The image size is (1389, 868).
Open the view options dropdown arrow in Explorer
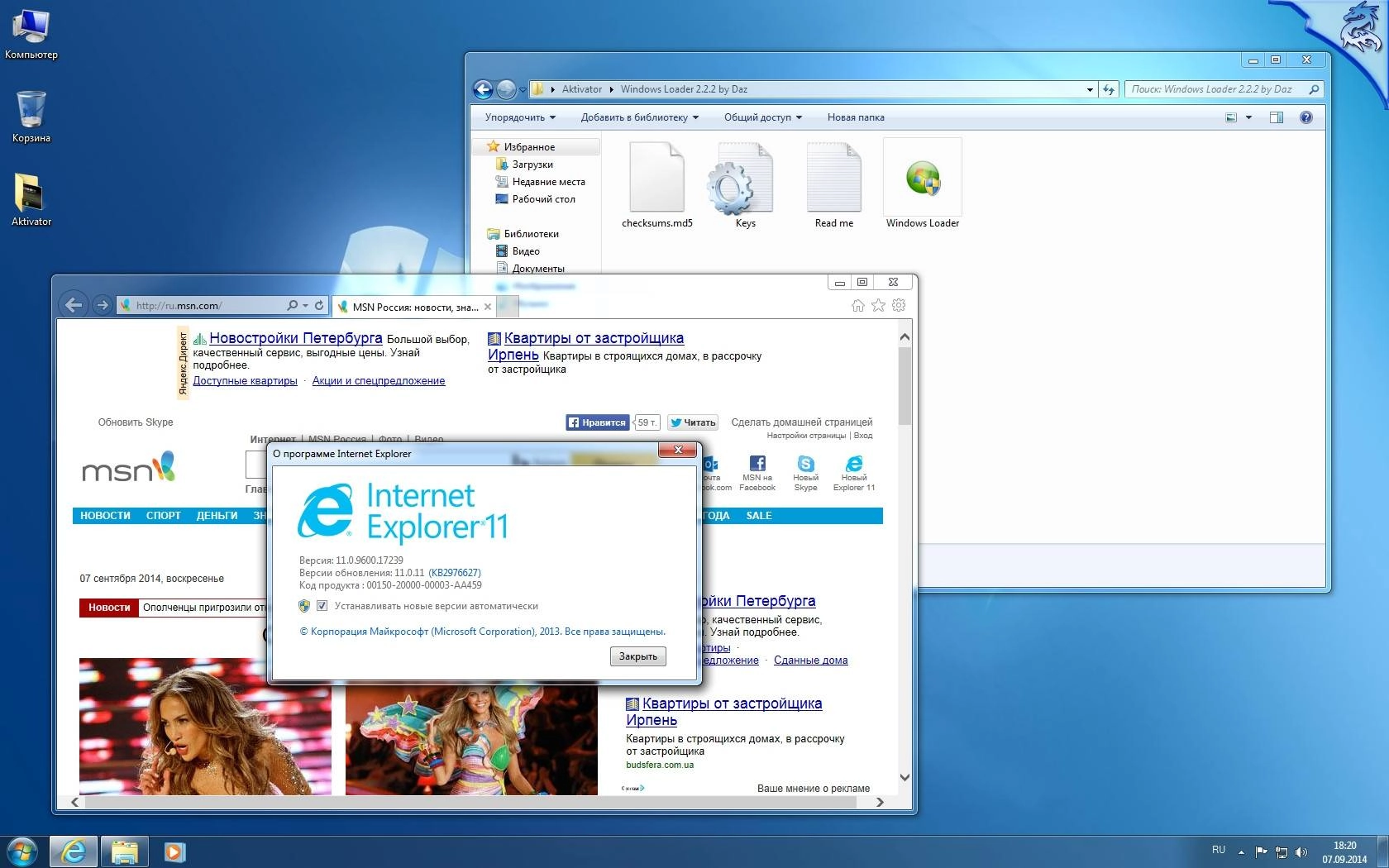(x=1248, y=117)
